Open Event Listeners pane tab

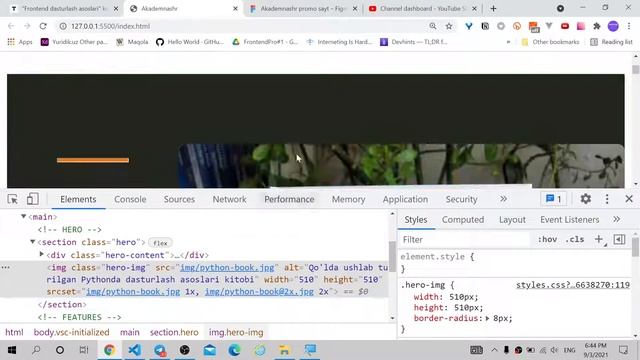tap(569, 220)
